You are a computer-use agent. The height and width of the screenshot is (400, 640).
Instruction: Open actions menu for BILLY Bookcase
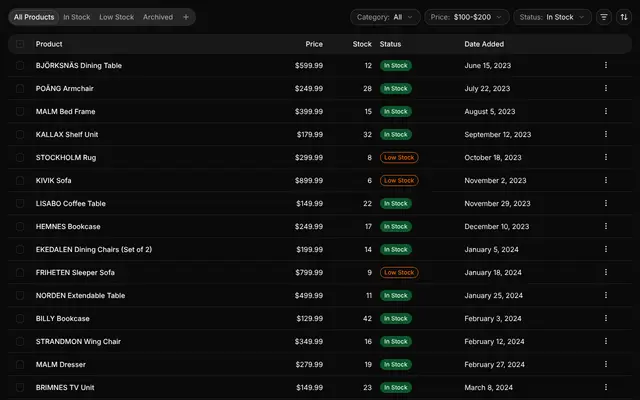coord(606,318)
